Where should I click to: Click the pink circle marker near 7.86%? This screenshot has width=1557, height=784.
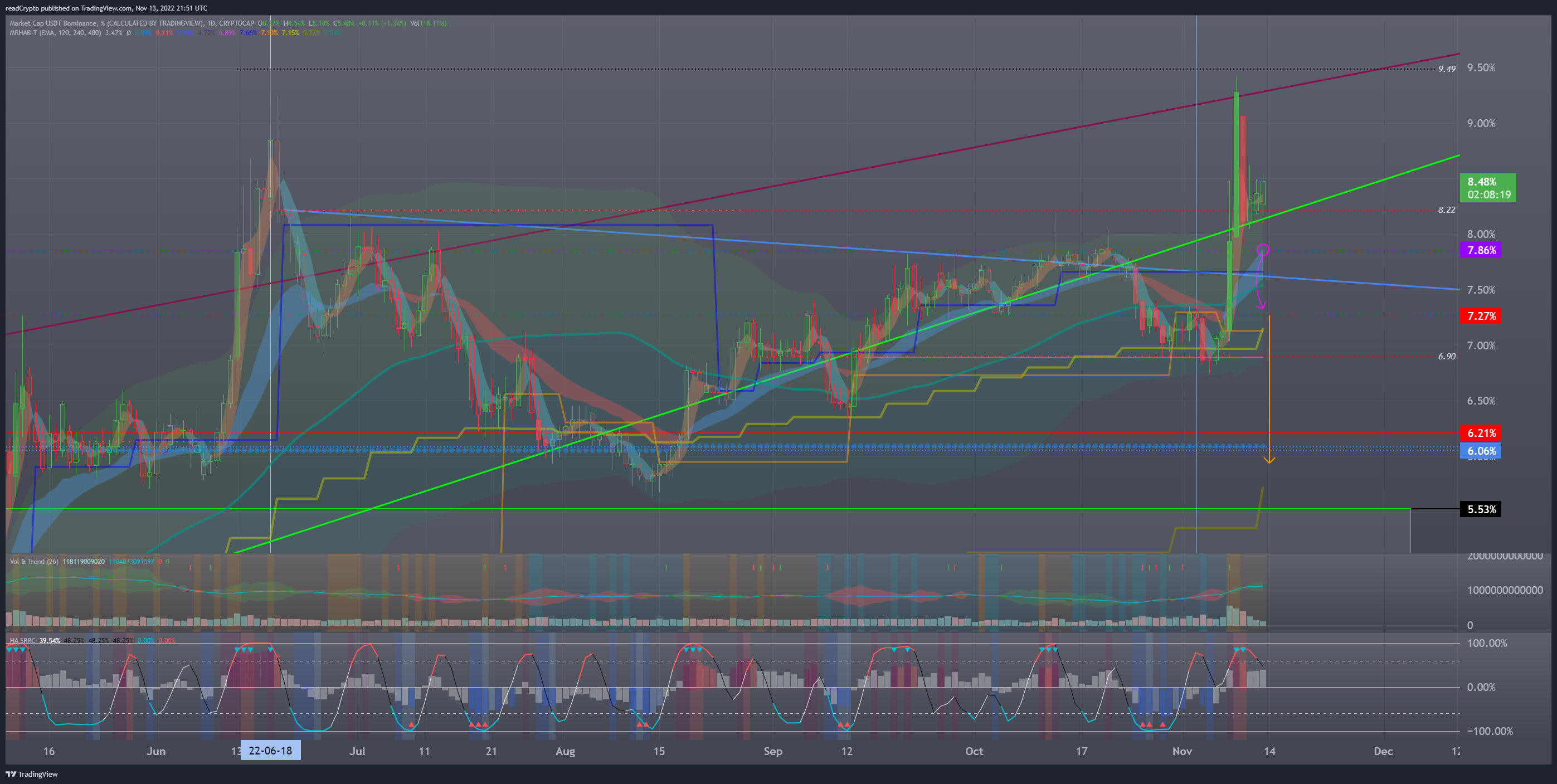coord(1263,250)
